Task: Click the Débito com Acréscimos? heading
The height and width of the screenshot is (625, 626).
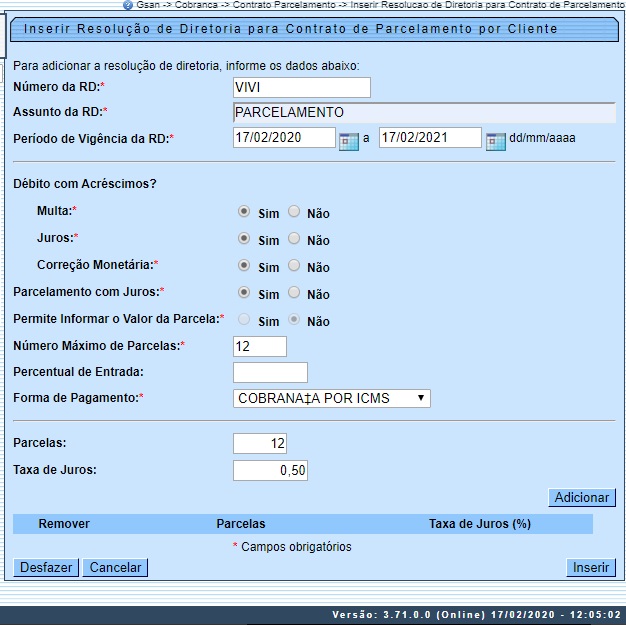Action: pos(85,184)
